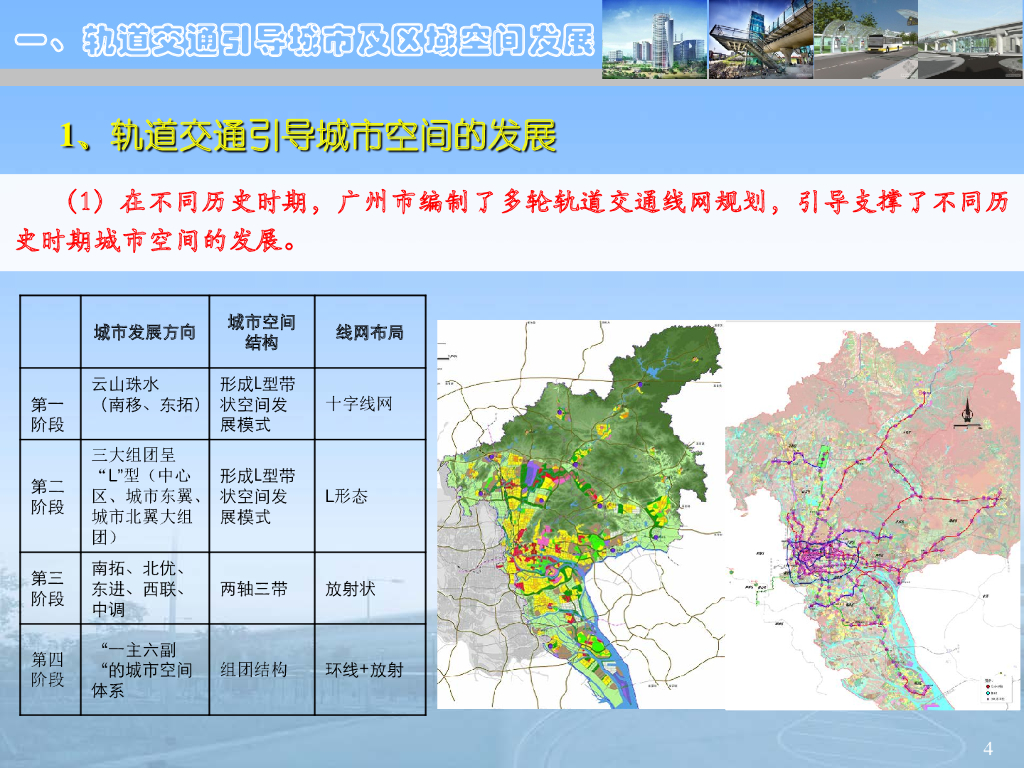This screenshot has width=1024, height=768.
Task: Click the north arrow compass on the right map
Action: [x=967, y=415]
